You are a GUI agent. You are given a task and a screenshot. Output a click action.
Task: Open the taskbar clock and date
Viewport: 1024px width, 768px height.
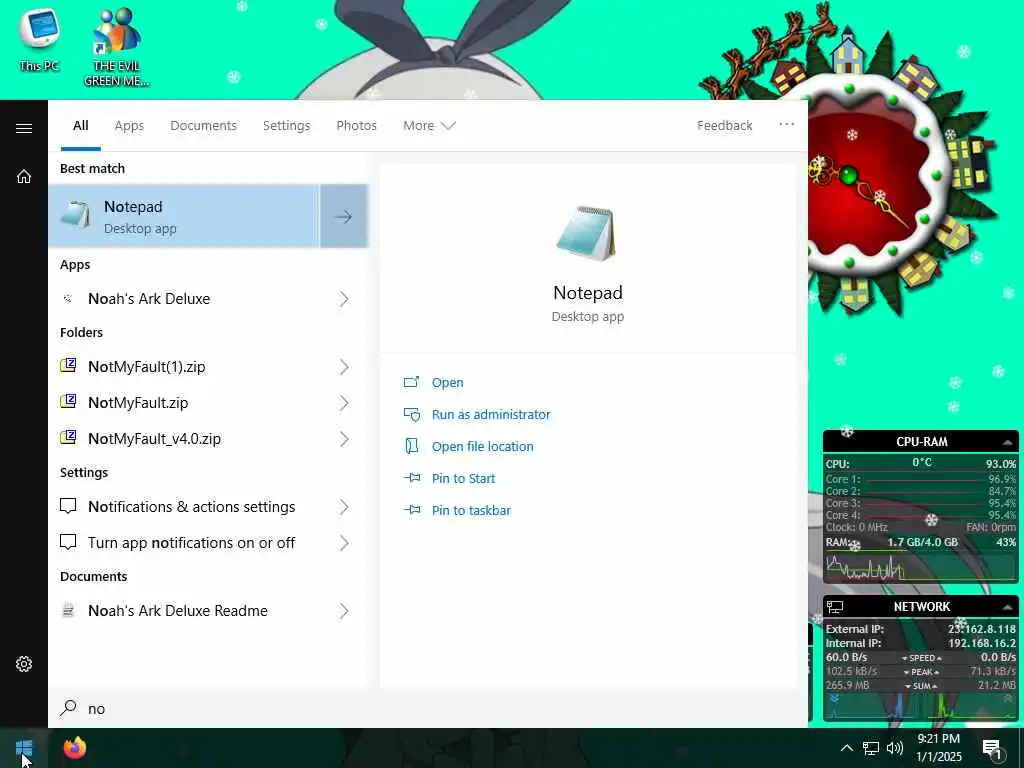[939, 748]
